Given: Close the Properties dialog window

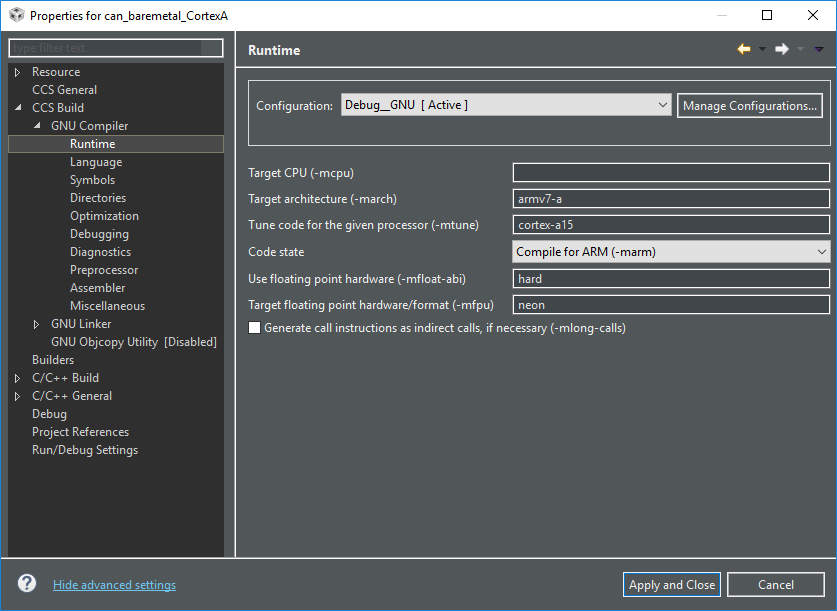Looking at the screenshot, I should click(813, 15).
